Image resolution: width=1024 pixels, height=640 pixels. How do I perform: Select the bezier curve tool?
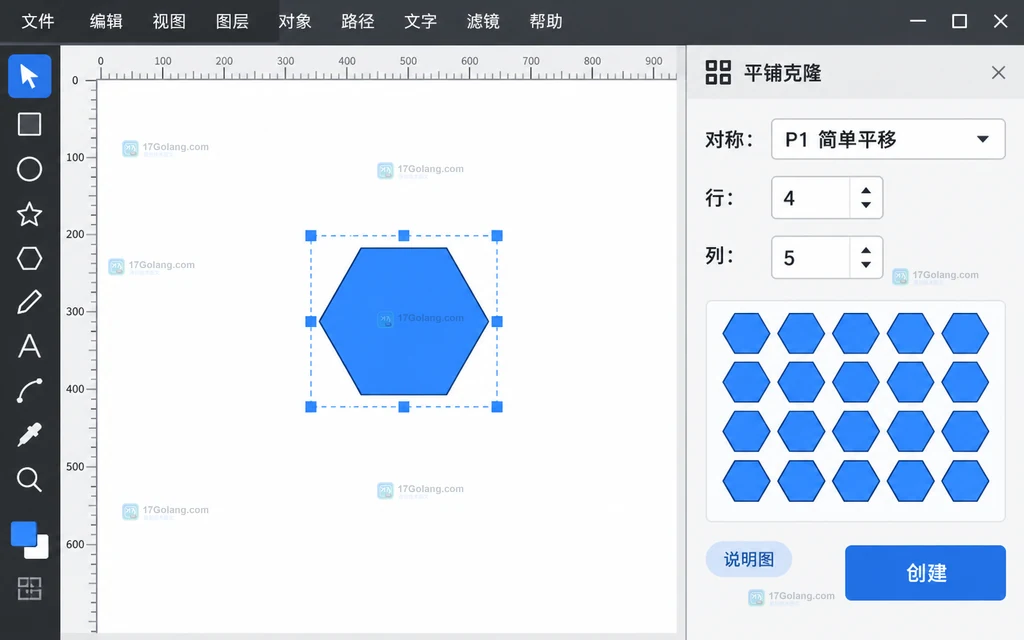[x=29, y=391]
